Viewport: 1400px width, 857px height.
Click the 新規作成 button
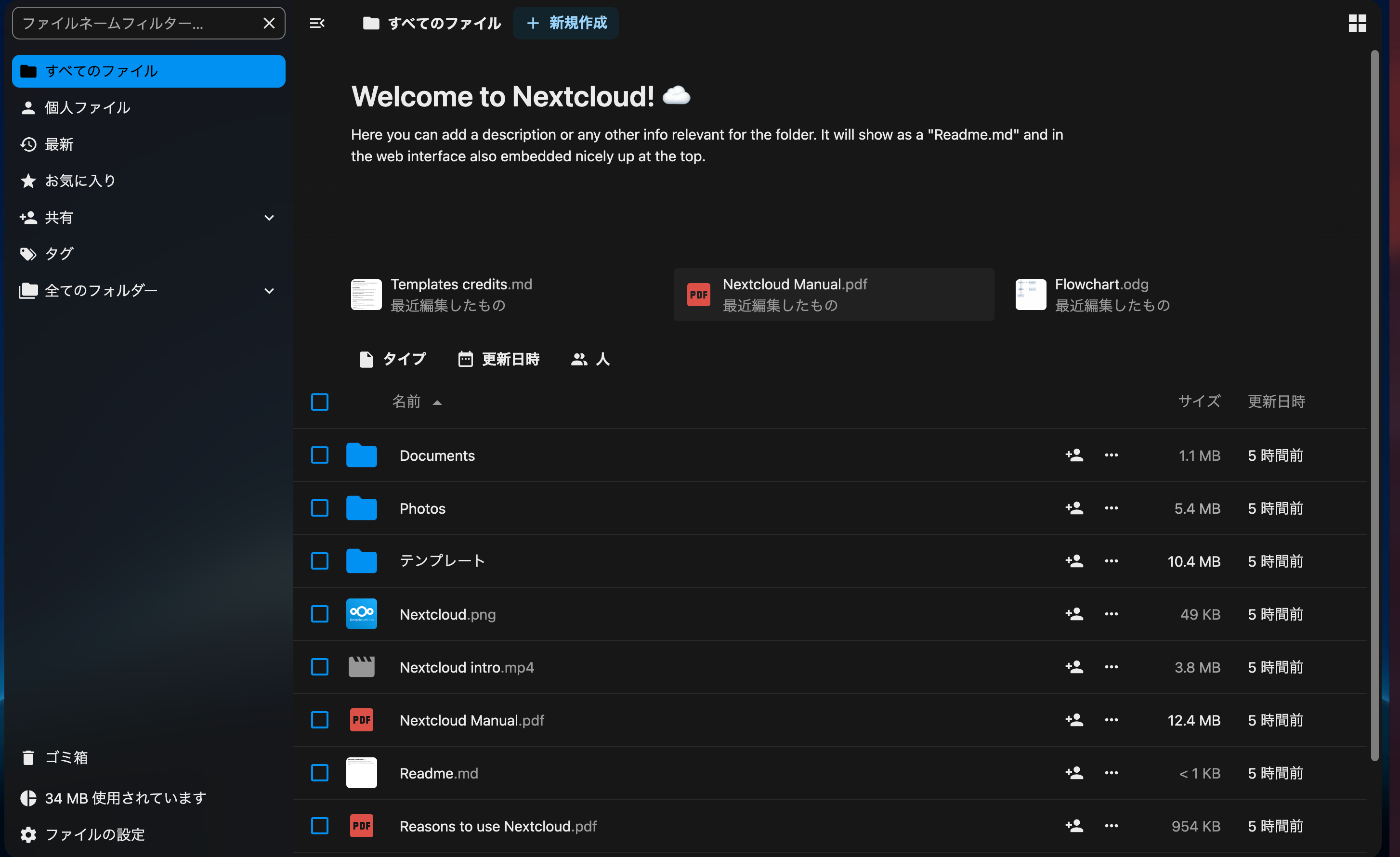(566, 23)
